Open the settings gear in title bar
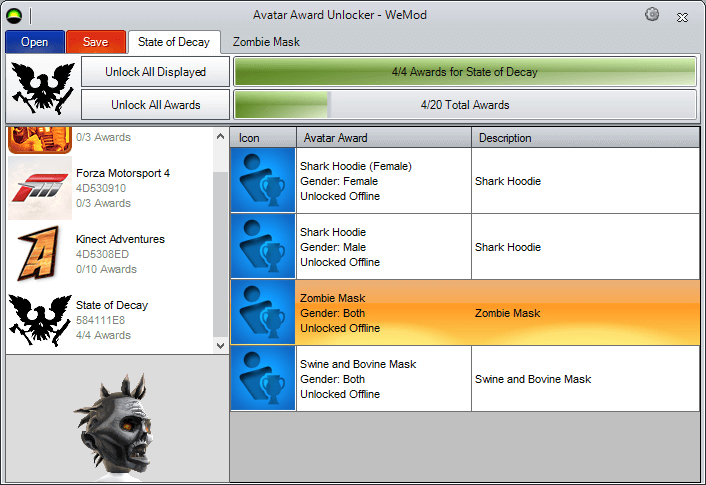Screen dimensions: 706x485 pos(652,14)
